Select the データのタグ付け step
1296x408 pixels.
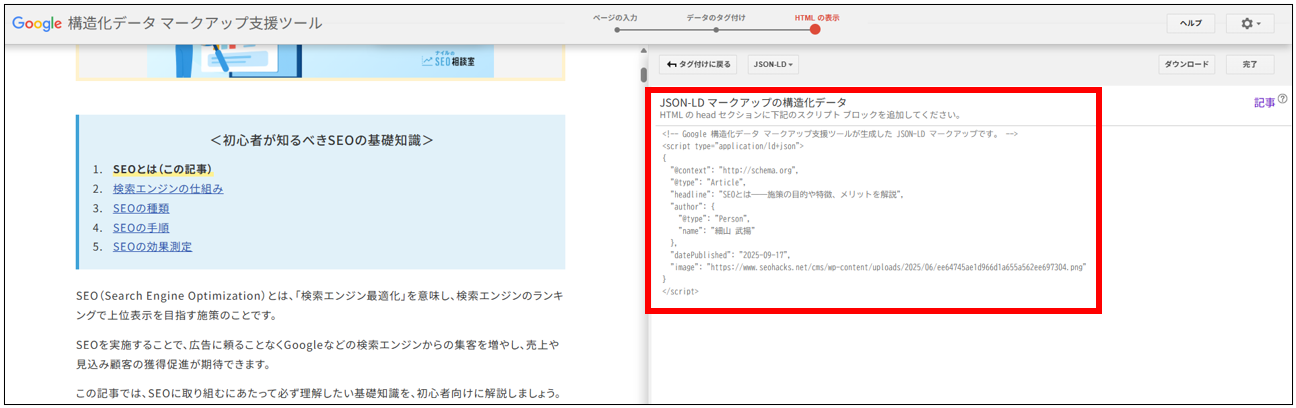pos(714,18)
